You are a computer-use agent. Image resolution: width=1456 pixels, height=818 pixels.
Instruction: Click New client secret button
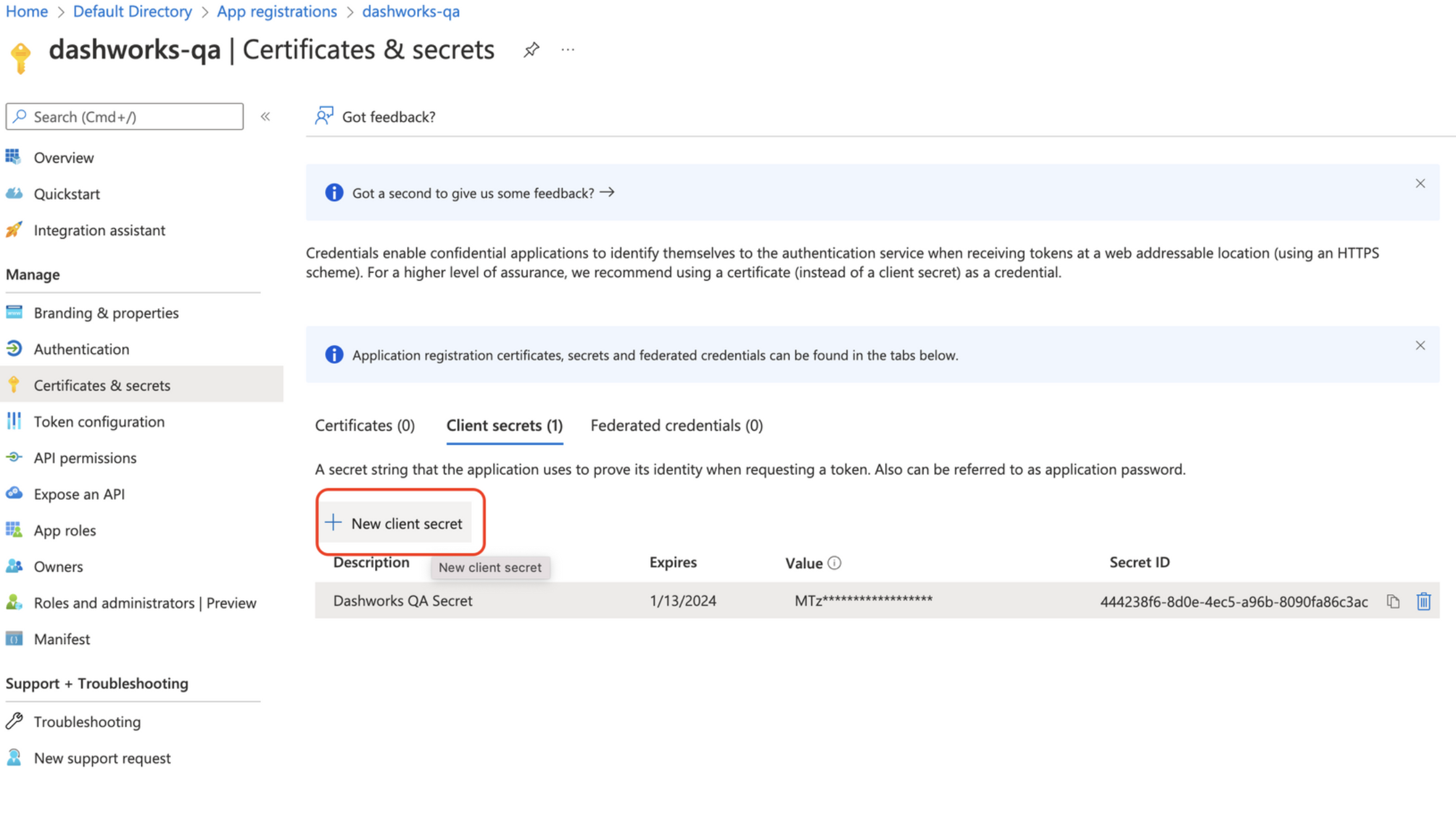coord(395,523)
